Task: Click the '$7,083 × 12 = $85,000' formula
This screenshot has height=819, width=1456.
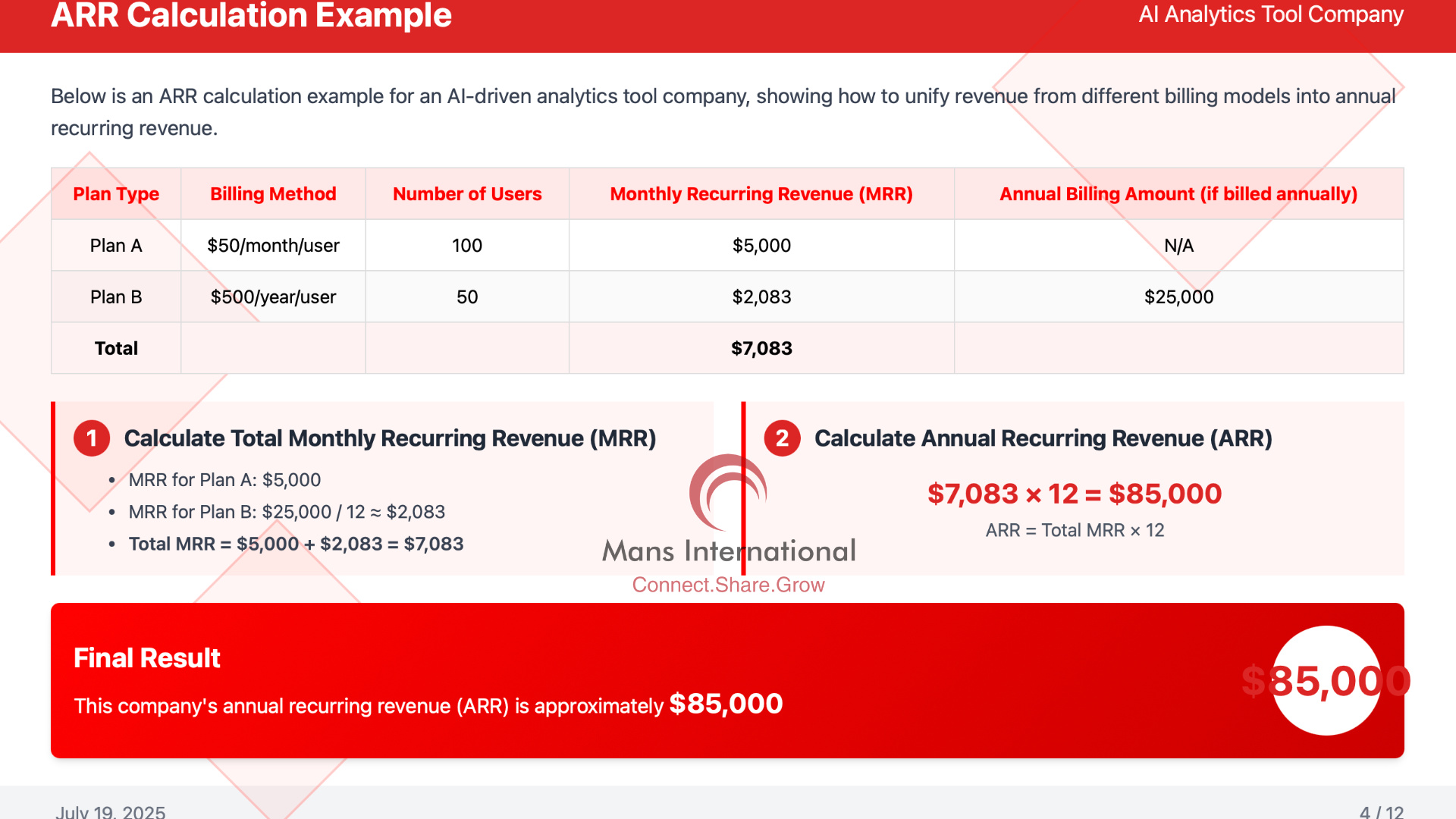Action: pos(1075,494)
